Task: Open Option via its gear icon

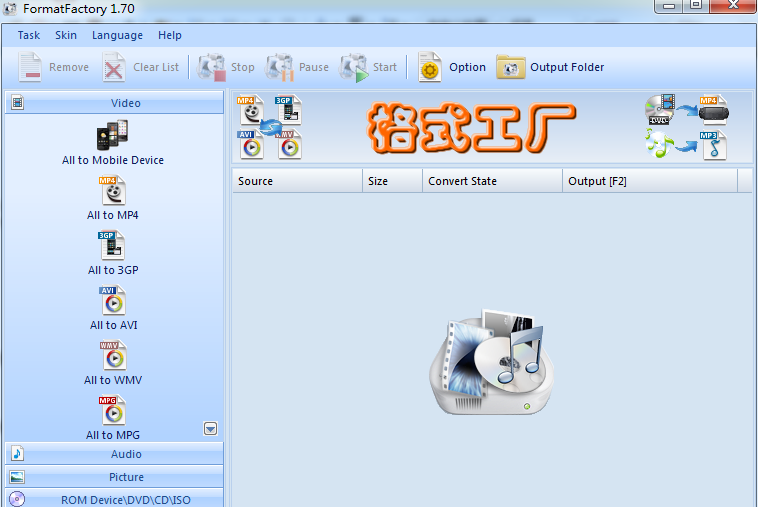Action: click(430, 67)
